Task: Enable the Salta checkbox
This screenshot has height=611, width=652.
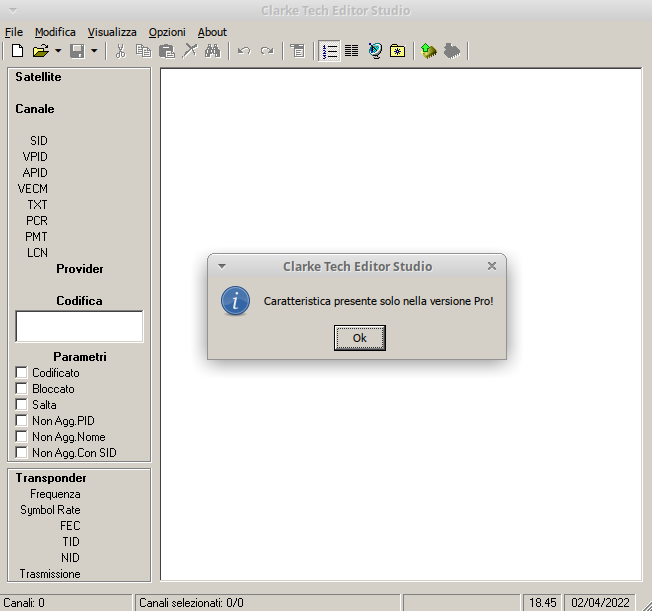Action: tap(21, 404)
